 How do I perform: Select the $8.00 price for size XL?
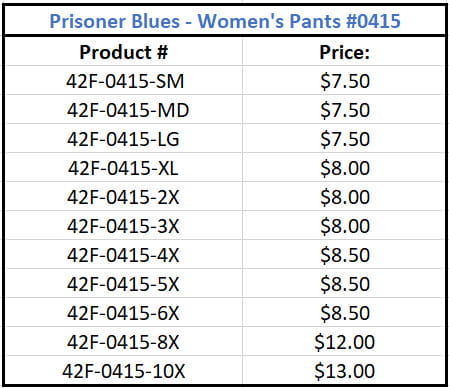pos(345,168)
